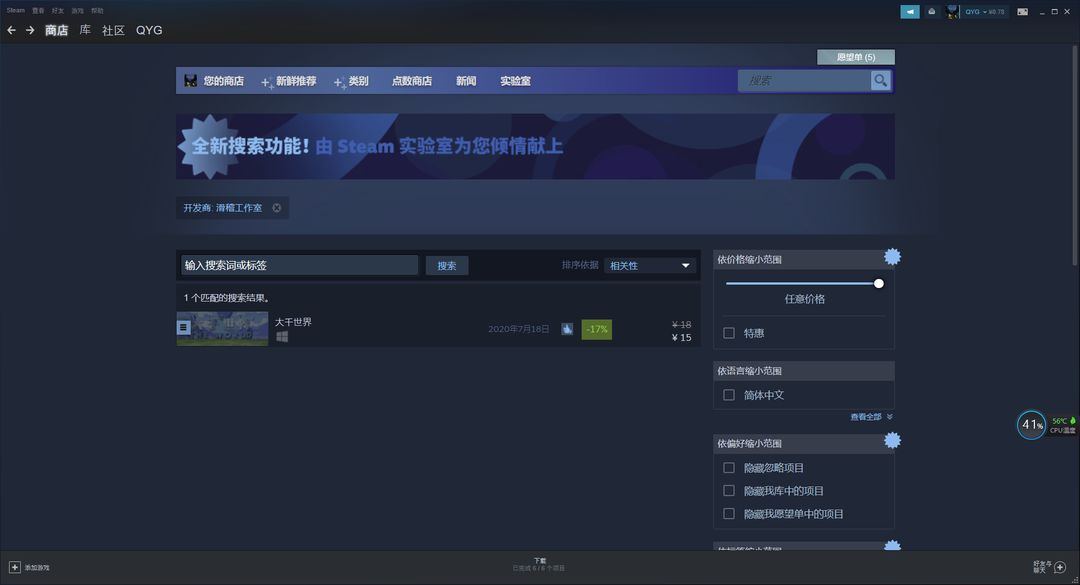This screenshot has height=585, width=1080.
Task: Click the store 搜索 input box
Action: [x=804, y=81]
